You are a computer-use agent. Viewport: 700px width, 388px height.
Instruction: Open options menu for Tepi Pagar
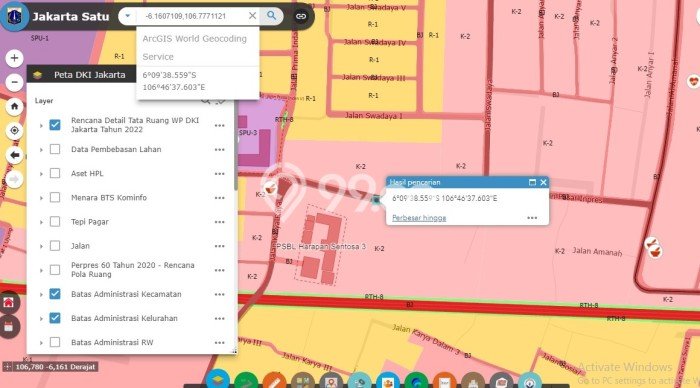click(x=219, y=222)
